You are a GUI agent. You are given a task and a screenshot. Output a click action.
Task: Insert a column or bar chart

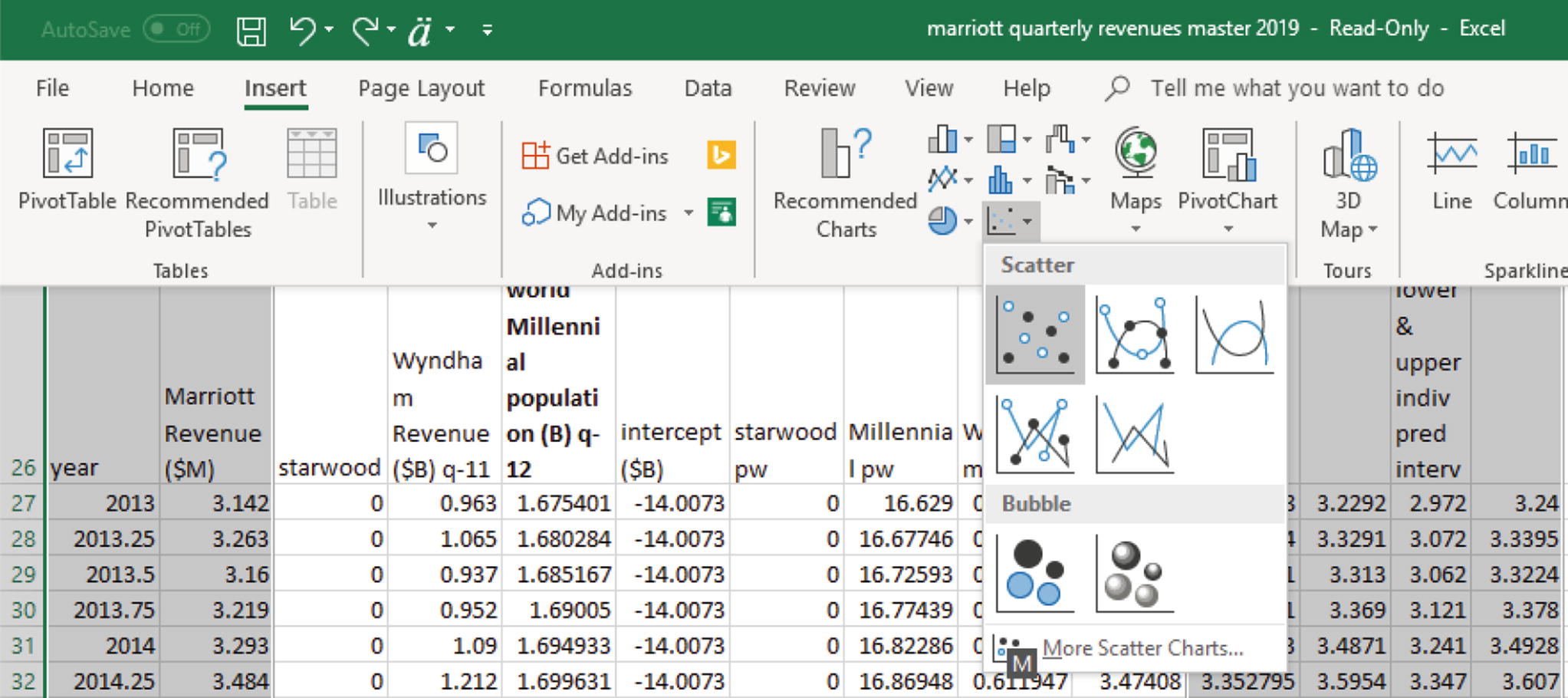coord(950,140)
